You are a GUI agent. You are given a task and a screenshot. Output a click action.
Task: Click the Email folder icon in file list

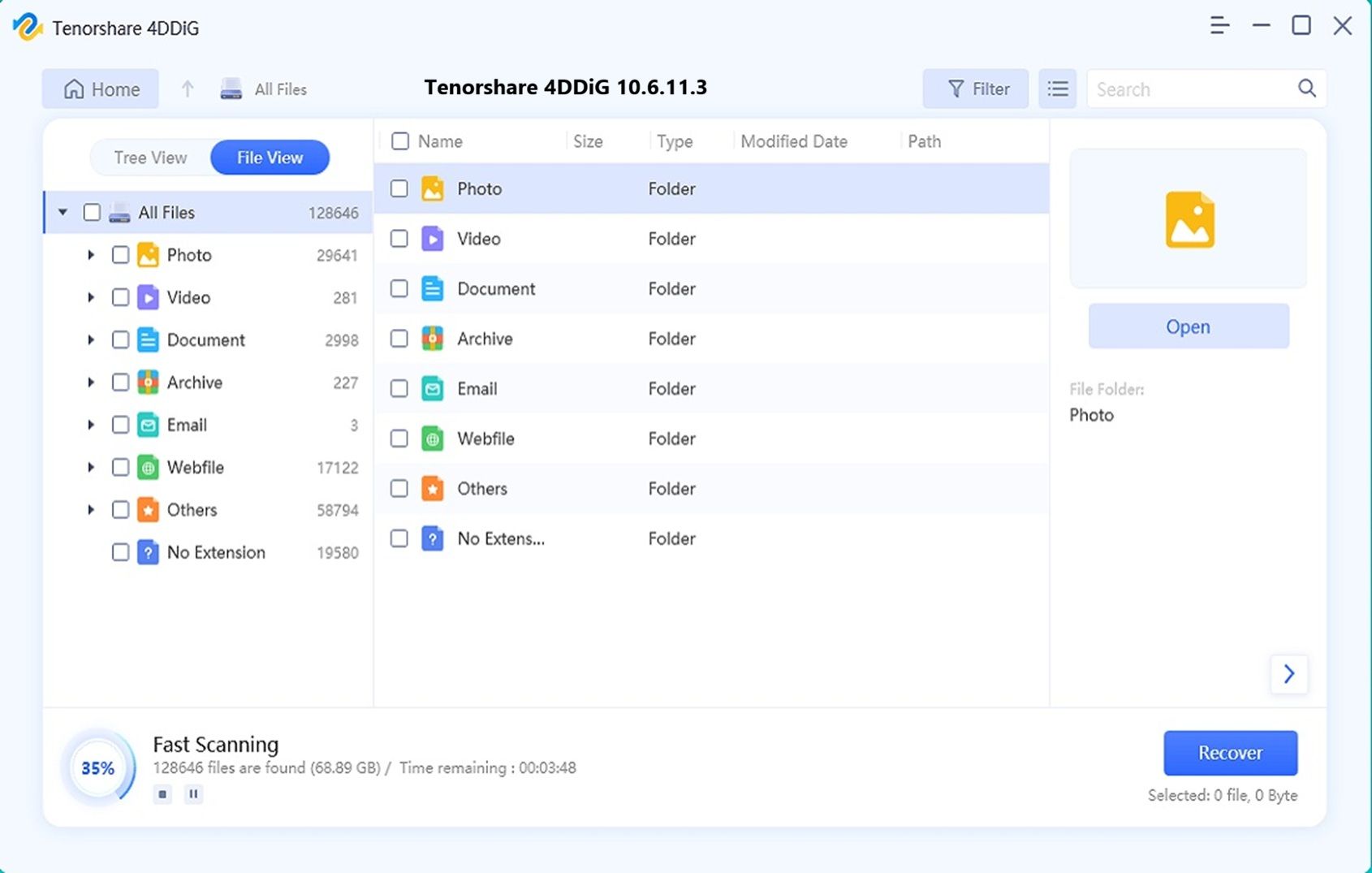pyautogui.click(x=433, y=389)
